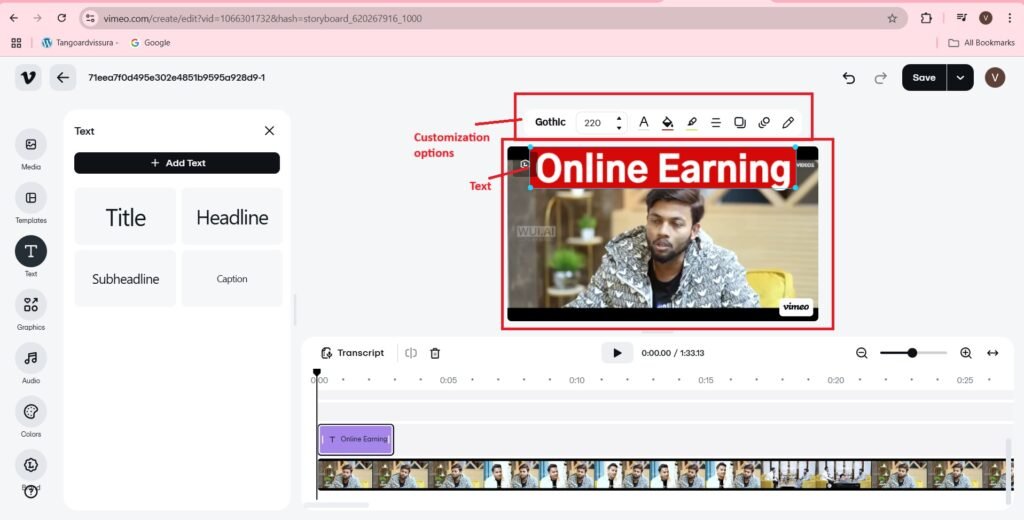Zoom in the timeline
The image size is (1024, 520).
point(966,353)
